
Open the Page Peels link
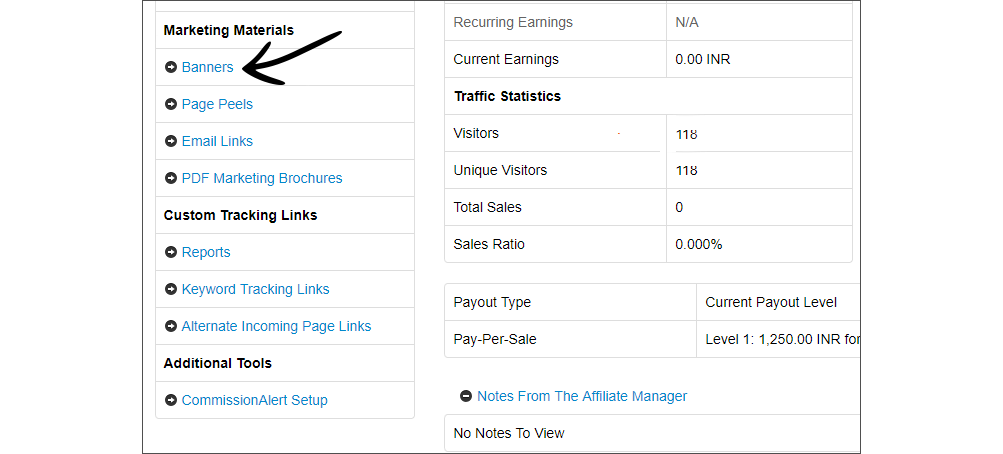coord(217,105)
